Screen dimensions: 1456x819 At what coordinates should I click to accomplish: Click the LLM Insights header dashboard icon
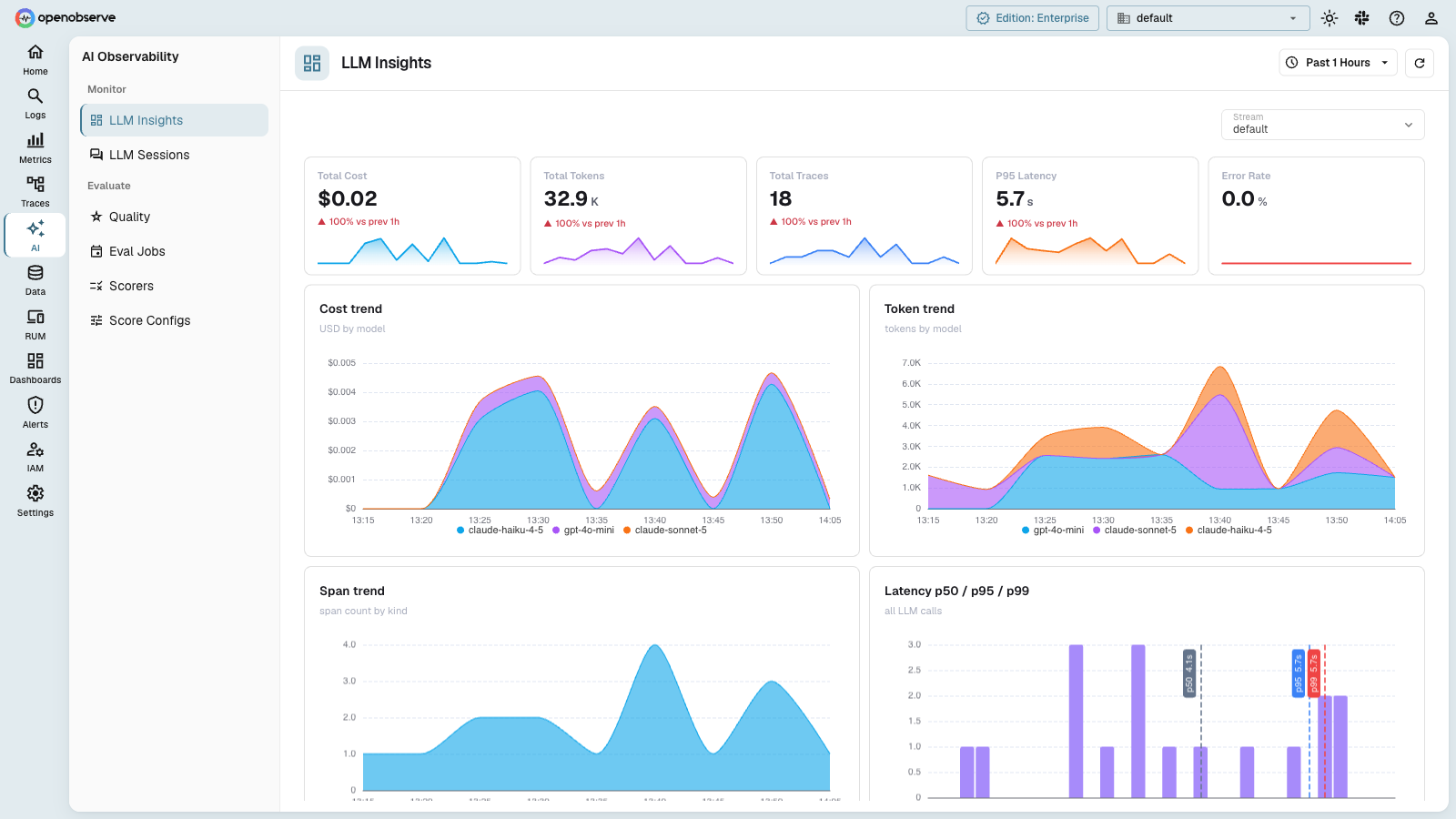[x=312, y=63]
